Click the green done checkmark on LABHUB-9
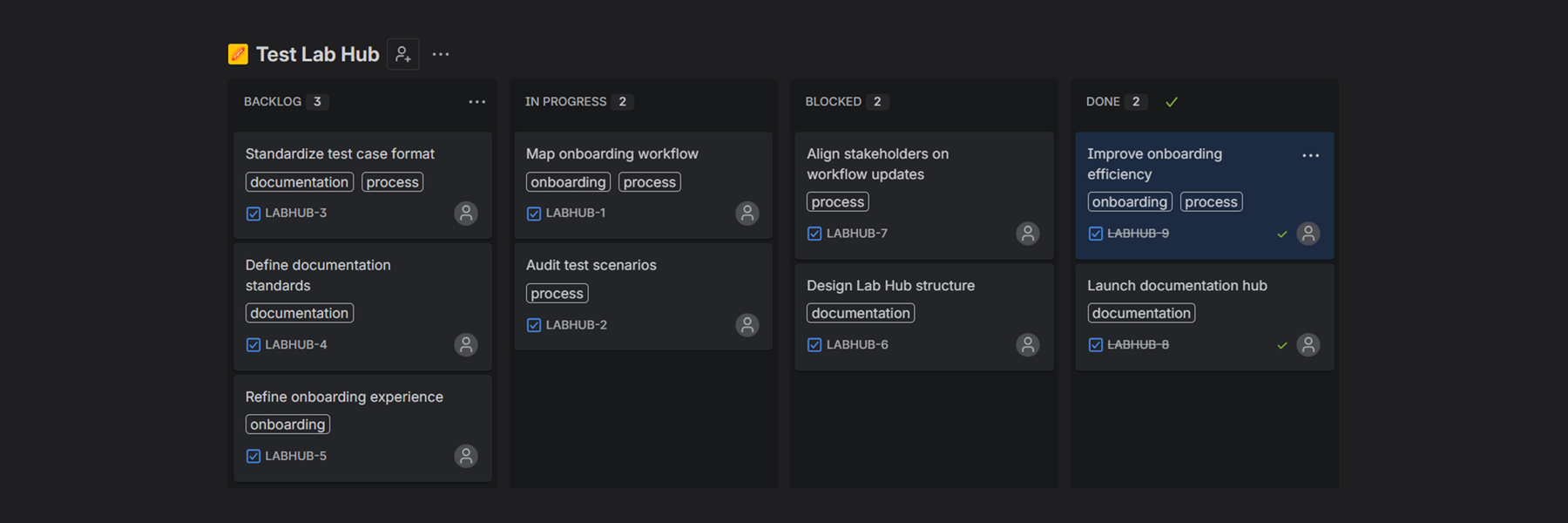This screenshot has width=1568, height=523. pos(1281,234)
